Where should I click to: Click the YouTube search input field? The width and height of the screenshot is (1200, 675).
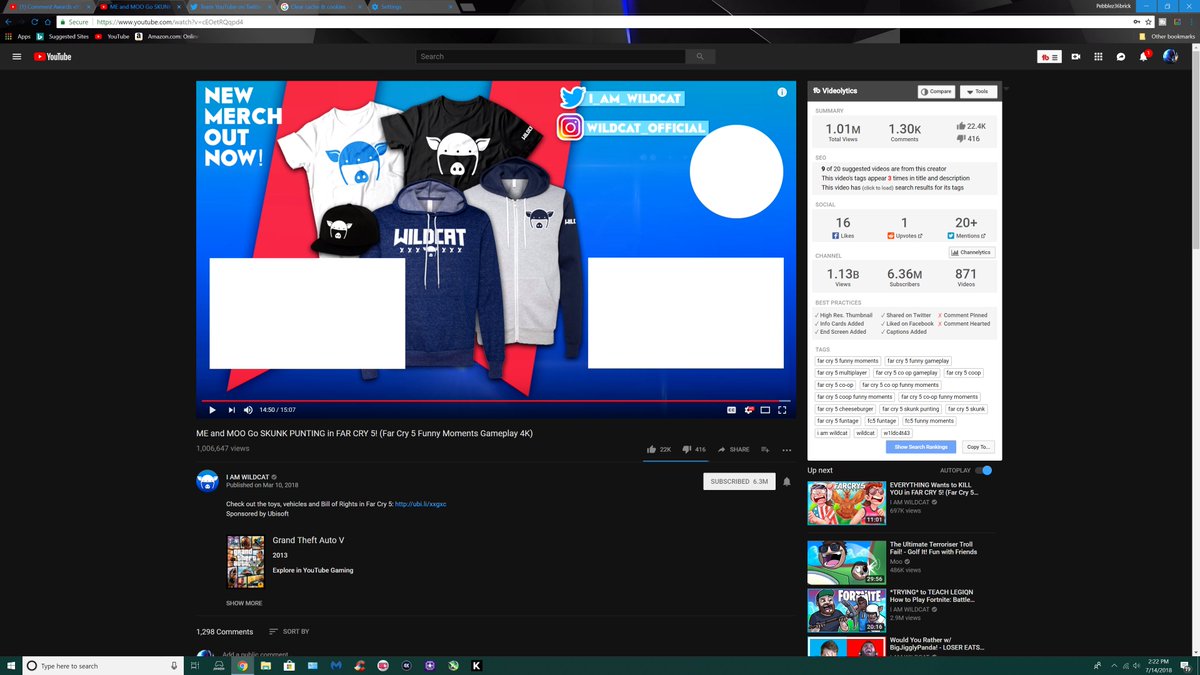point(551,57)
